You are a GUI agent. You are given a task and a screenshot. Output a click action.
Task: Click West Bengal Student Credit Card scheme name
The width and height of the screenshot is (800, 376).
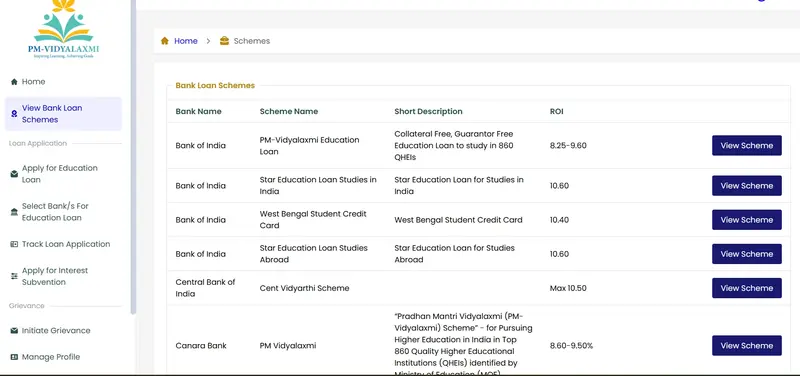(313, 220)
